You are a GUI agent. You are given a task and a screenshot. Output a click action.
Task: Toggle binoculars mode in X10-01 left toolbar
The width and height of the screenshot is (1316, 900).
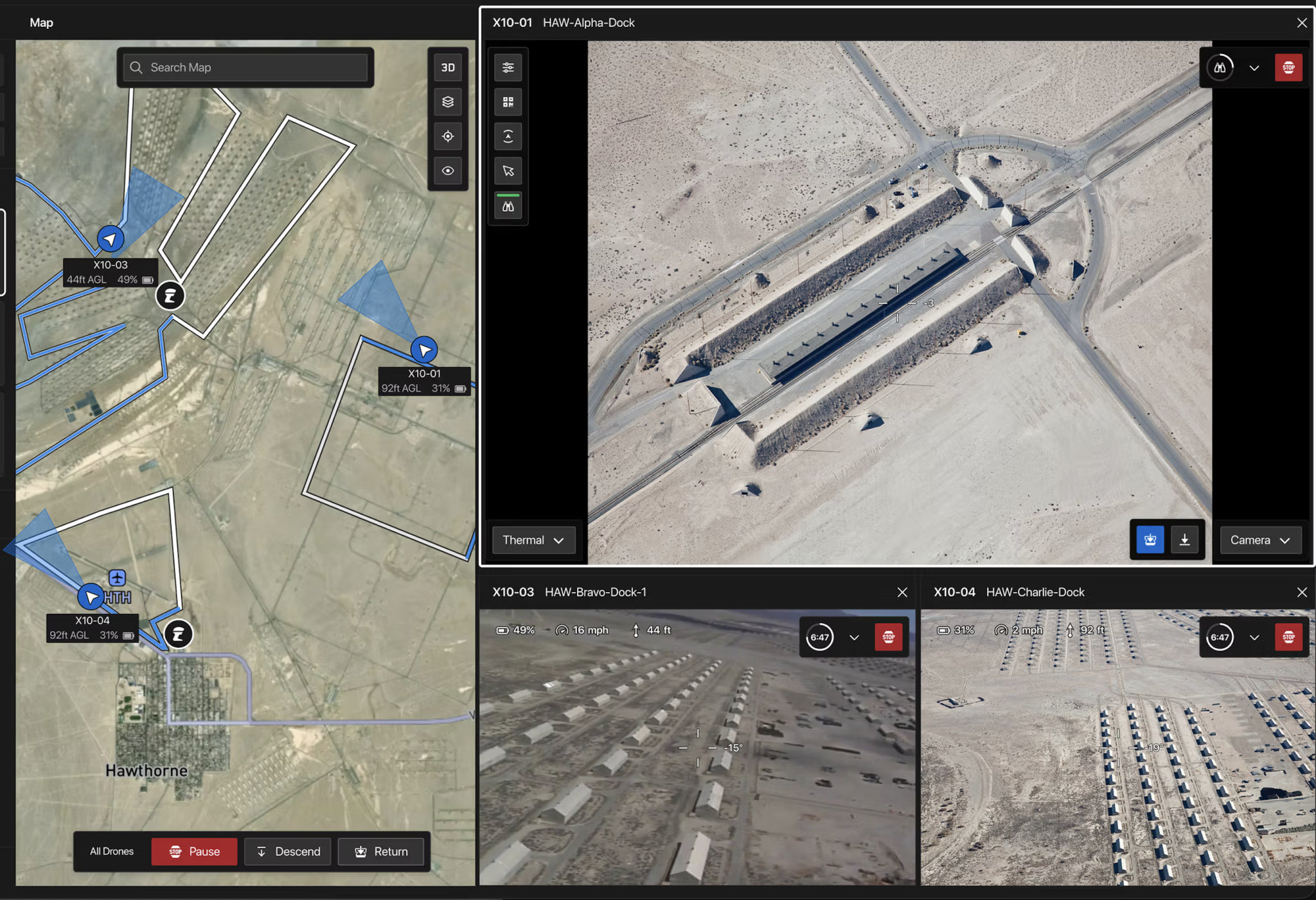point(508,206)
